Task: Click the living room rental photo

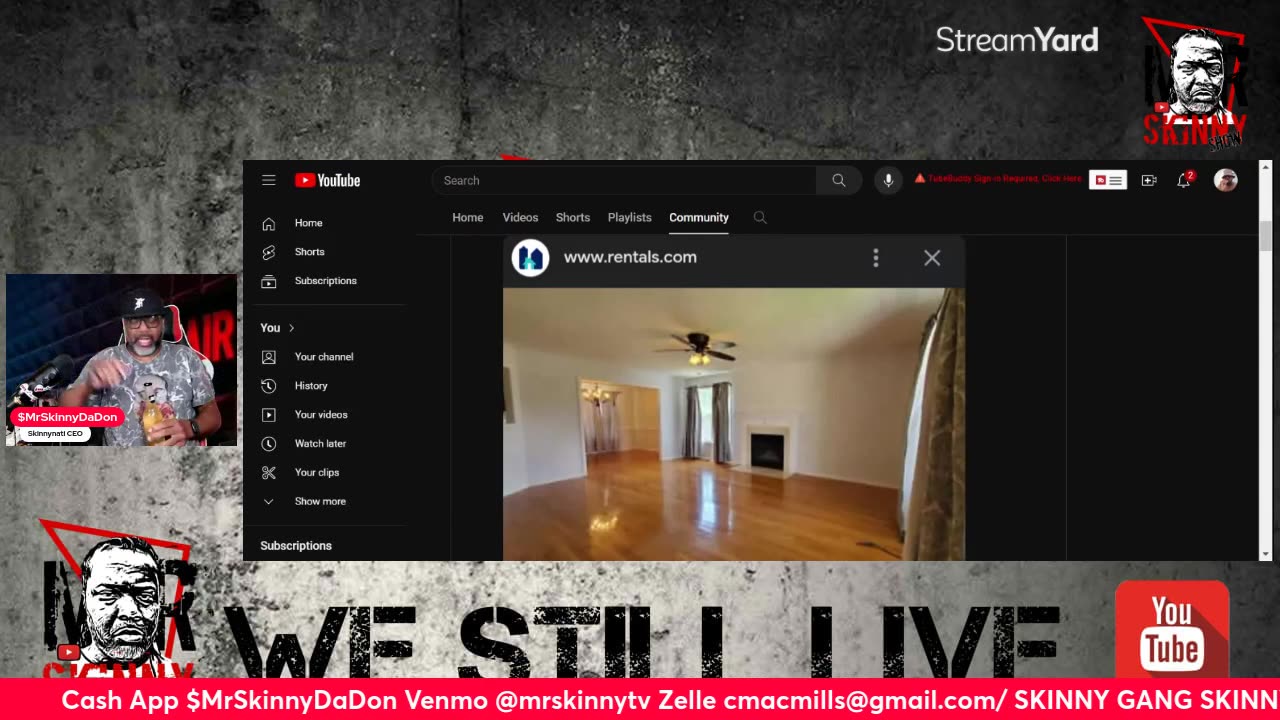Action: tap(734, 424)
